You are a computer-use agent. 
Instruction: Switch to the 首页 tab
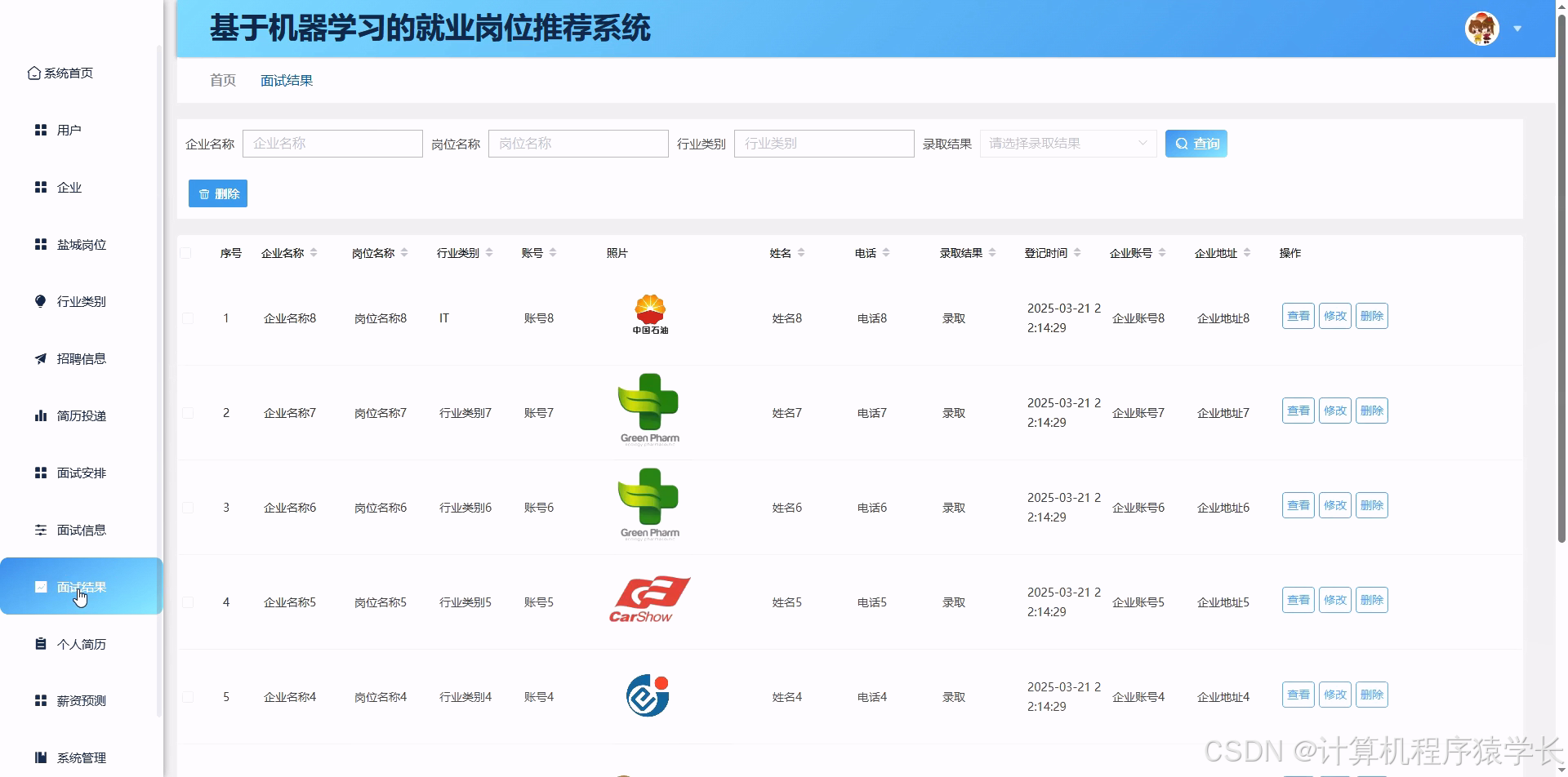coord(221,80)
